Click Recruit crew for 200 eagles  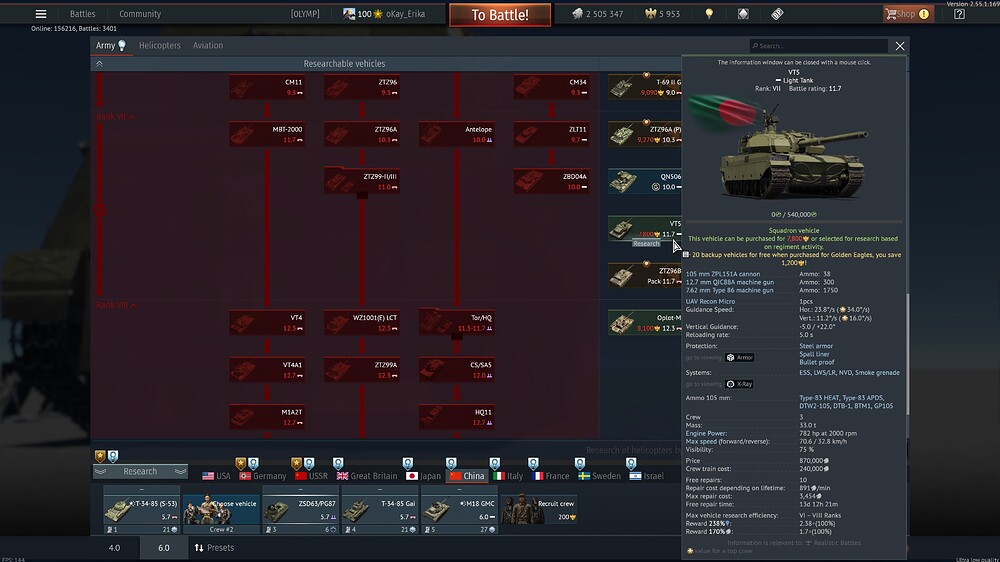tap(540, 510)
